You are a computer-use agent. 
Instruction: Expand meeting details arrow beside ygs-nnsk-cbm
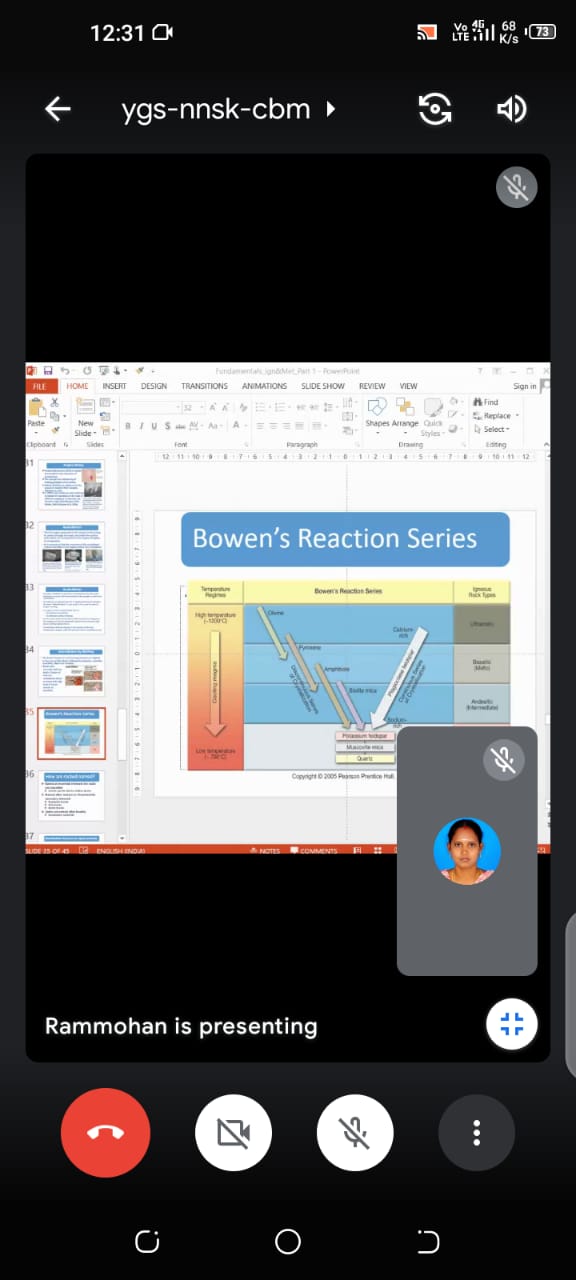pyautogui.click(x=330, y=109)
